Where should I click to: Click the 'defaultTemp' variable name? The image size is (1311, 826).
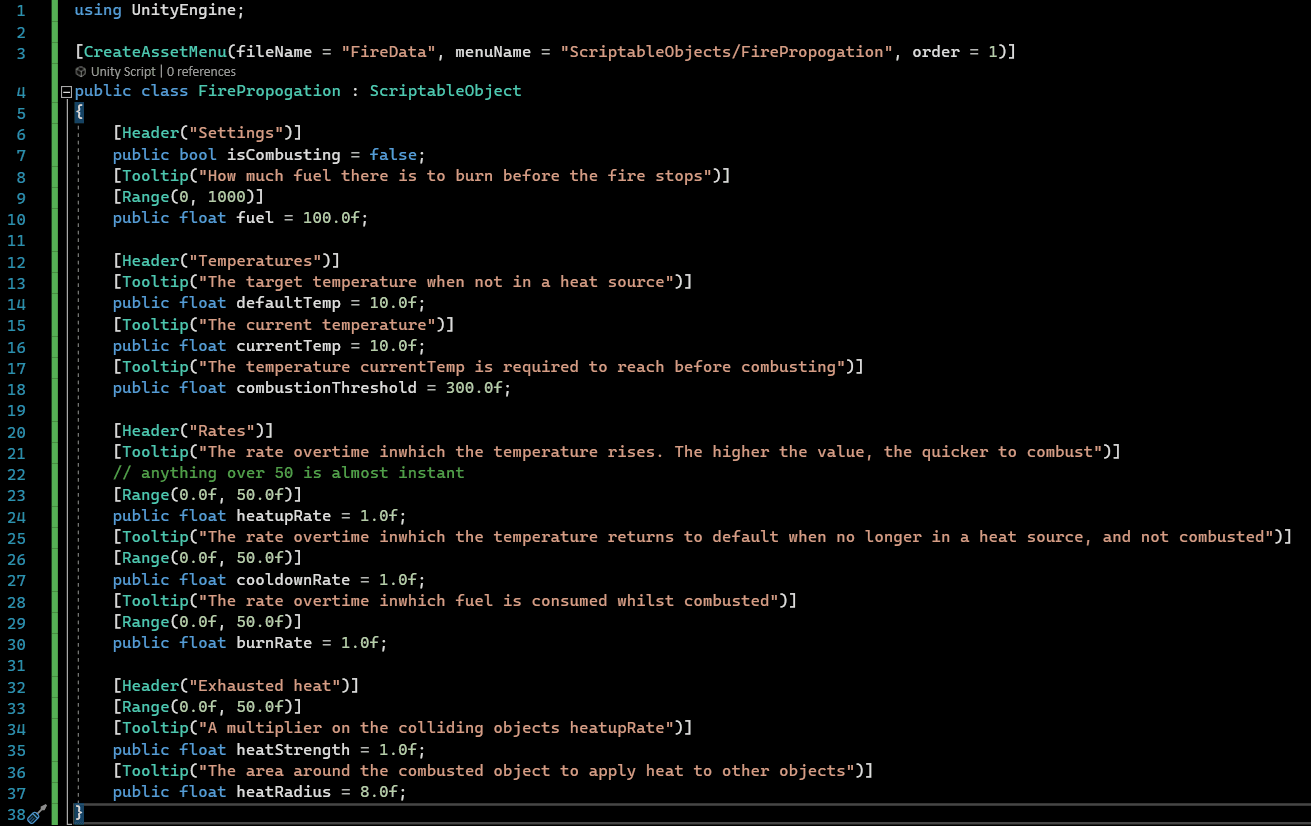tap(288, 303)
